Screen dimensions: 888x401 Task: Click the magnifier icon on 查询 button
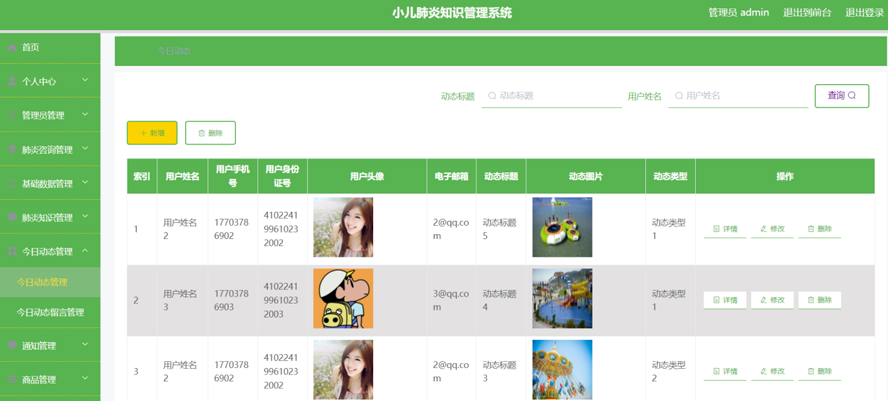coord(852,96)
